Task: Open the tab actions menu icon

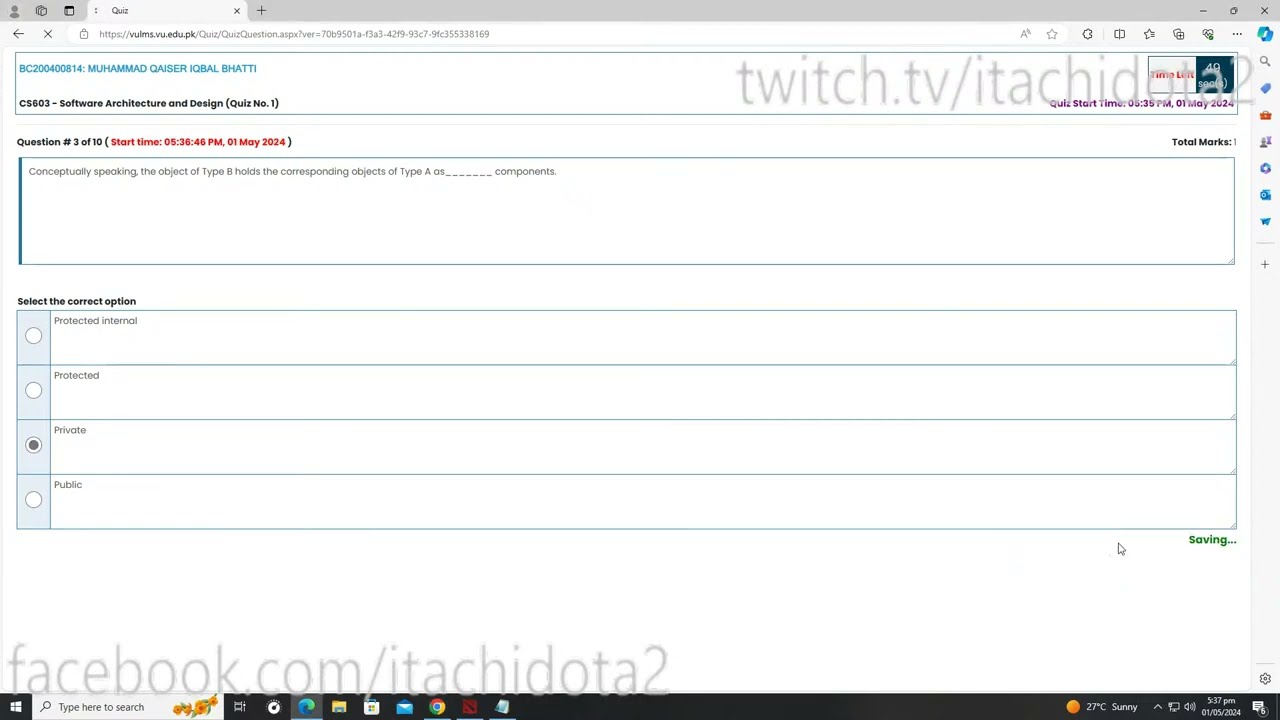Action: pyautogui.click(x=69, y=11)
